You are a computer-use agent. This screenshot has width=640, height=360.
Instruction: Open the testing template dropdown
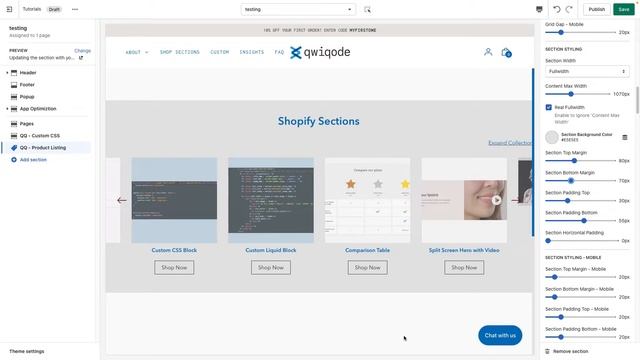[298, 9]
